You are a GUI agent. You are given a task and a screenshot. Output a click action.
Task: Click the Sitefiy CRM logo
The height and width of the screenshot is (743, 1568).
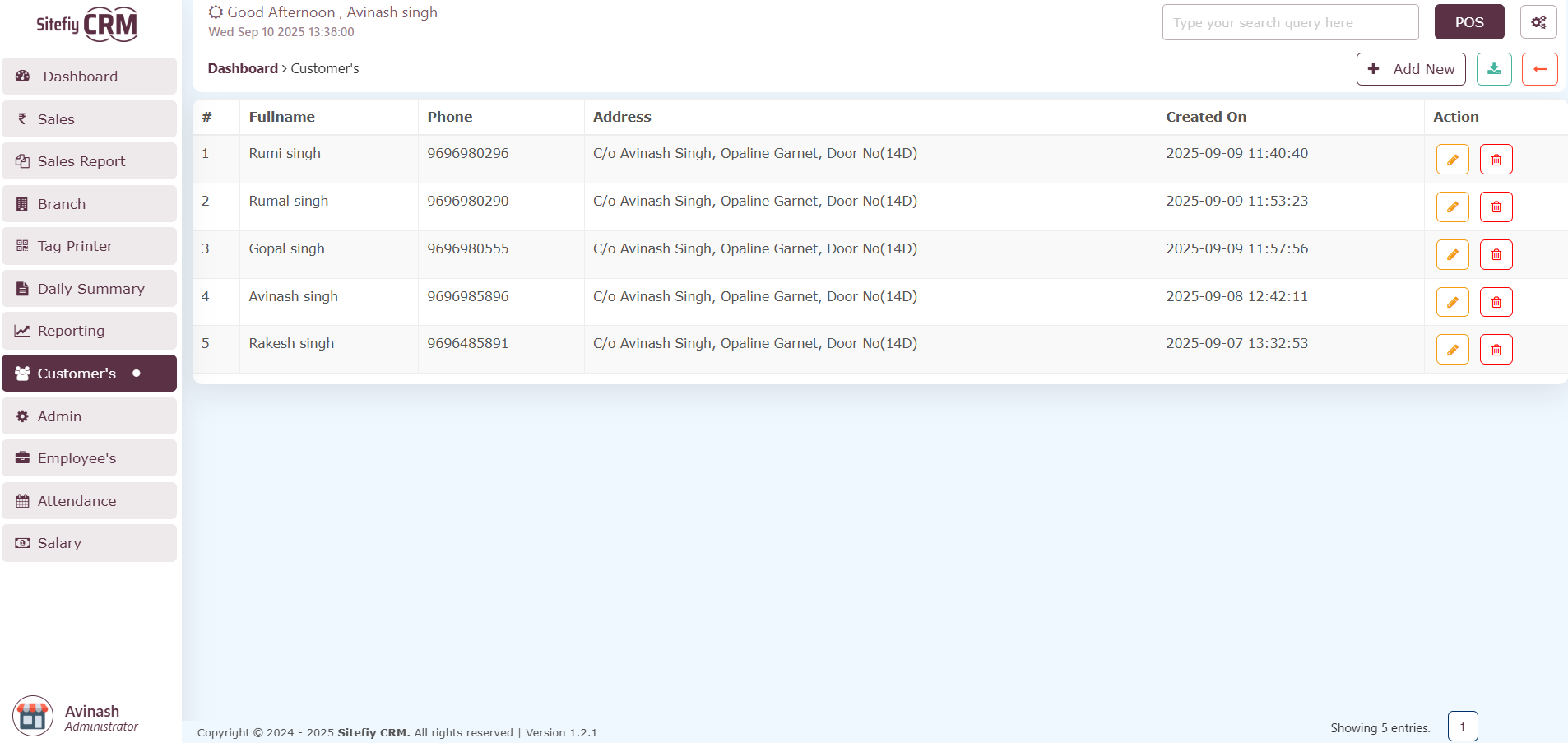pos(86,25)
